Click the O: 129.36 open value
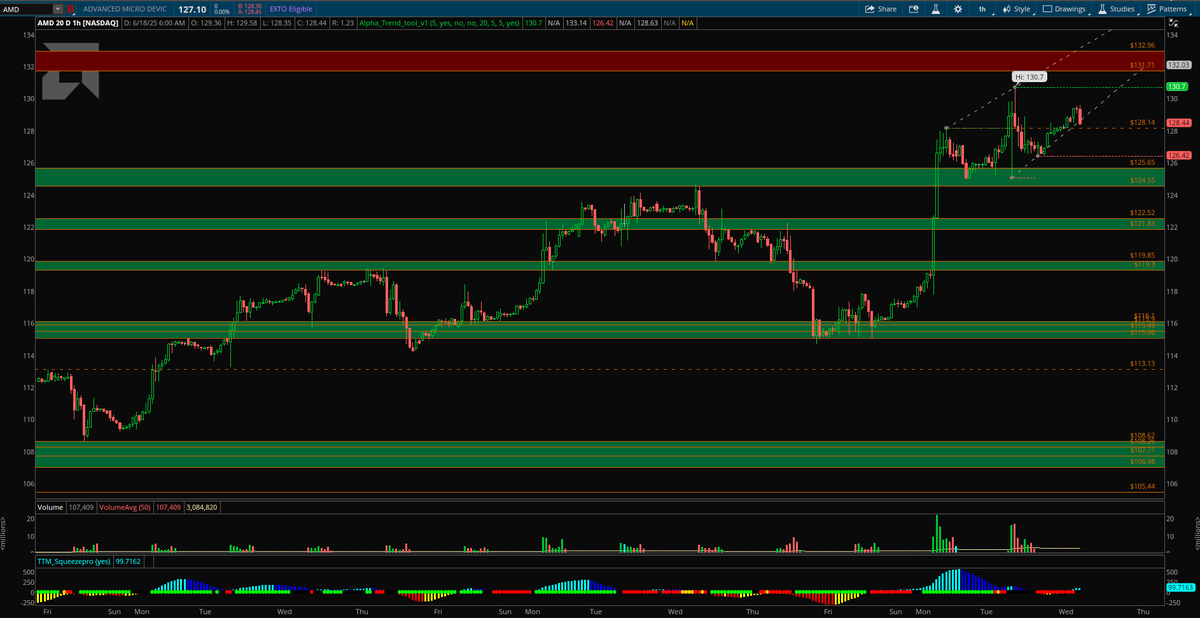 pos(206,23)
